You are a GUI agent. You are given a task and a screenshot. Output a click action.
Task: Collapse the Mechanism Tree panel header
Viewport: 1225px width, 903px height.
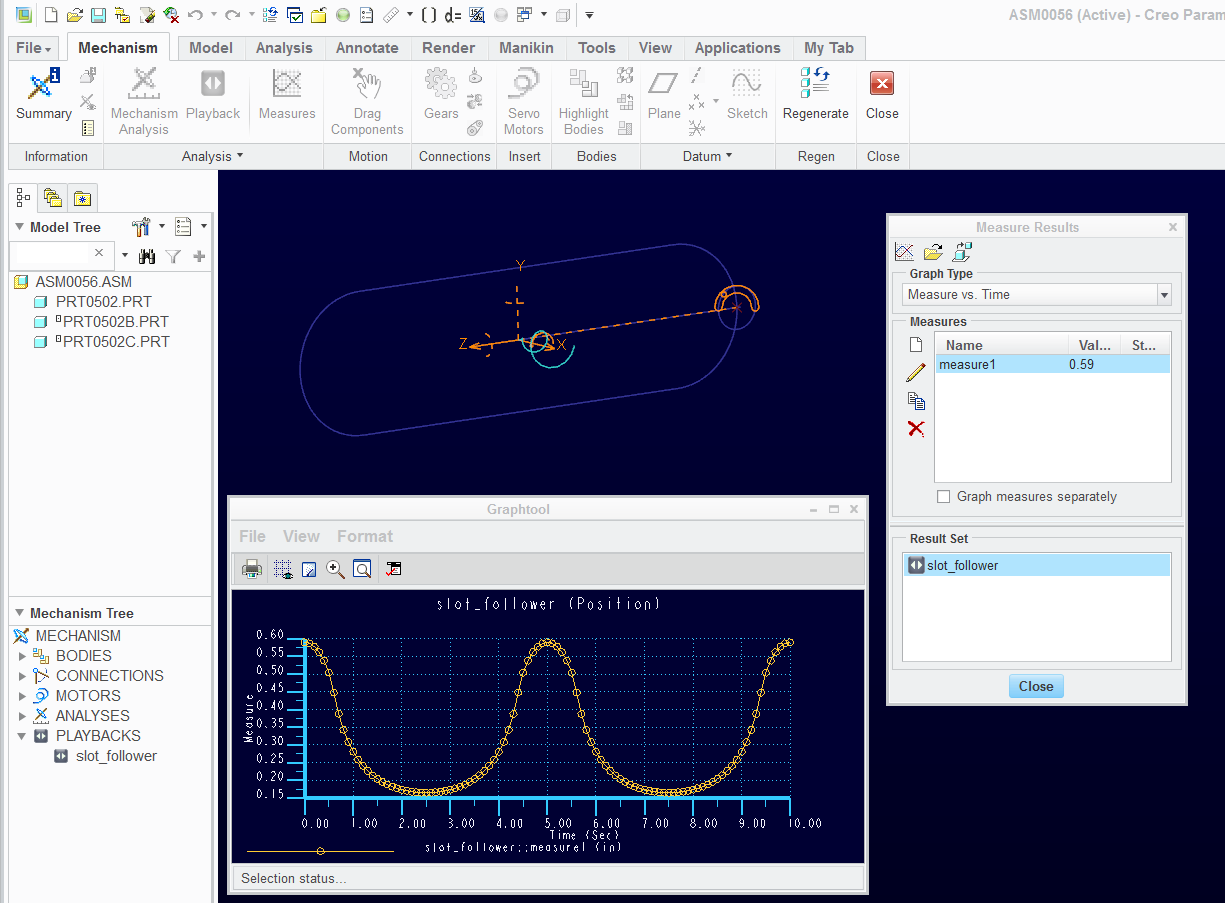click(x=19, y=613)
